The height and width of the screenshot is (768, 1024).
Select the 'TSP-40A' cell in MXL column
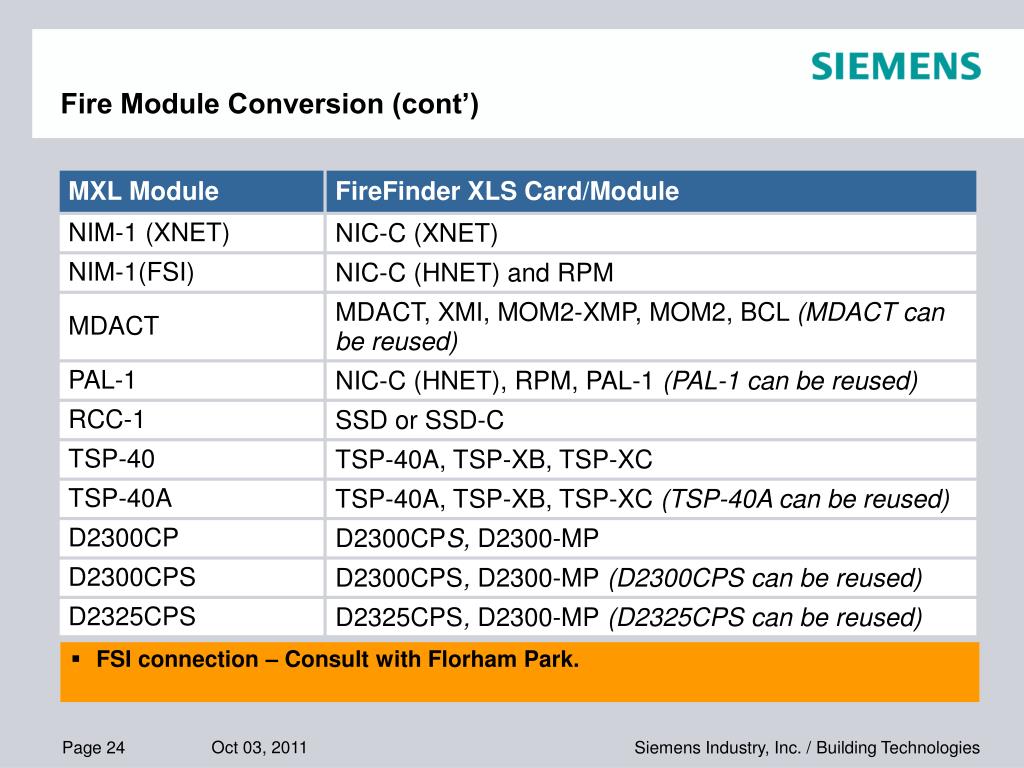191,498
